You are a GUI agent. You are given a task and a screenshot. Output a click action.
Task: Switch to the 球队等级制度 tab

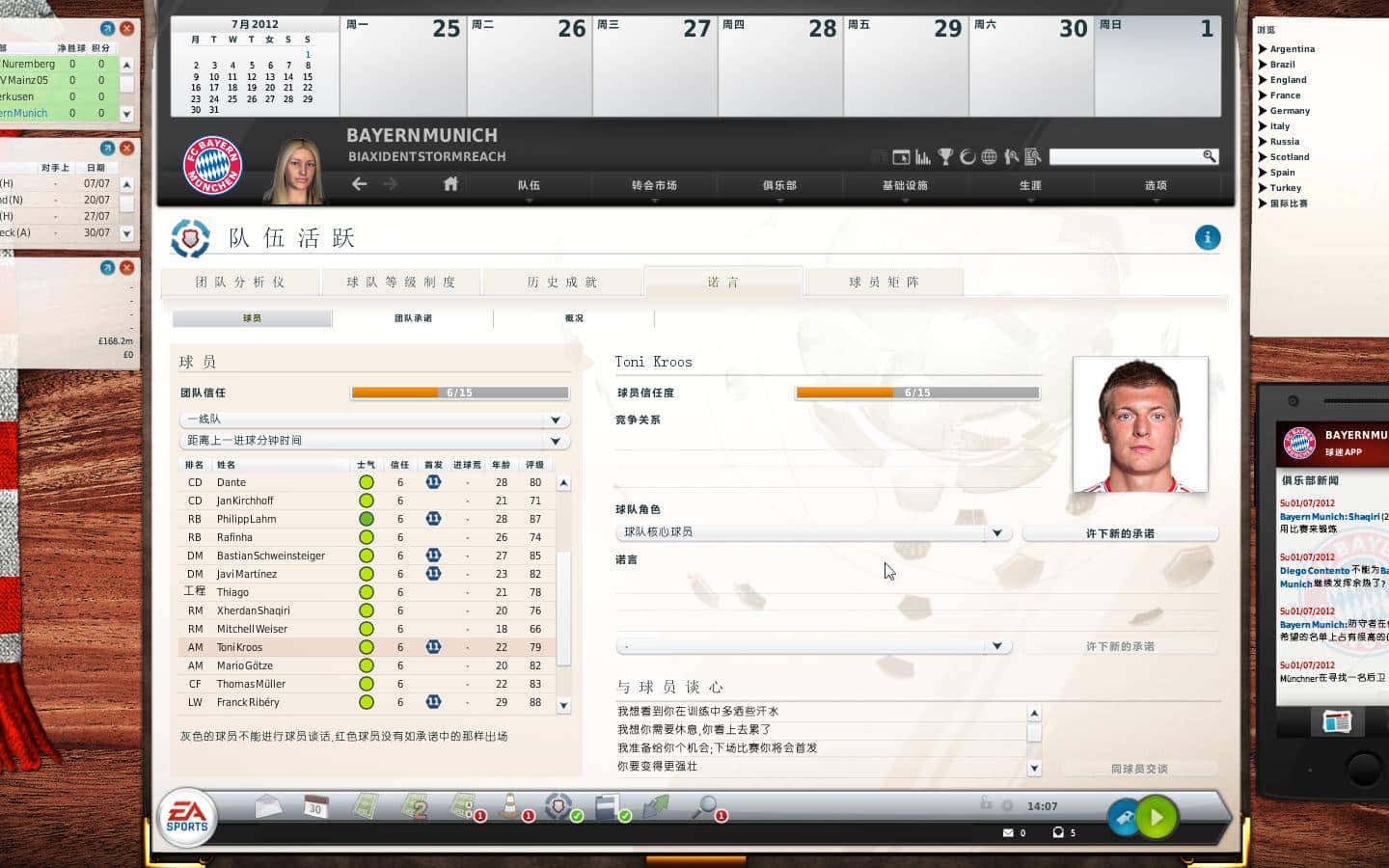[401, 282]
